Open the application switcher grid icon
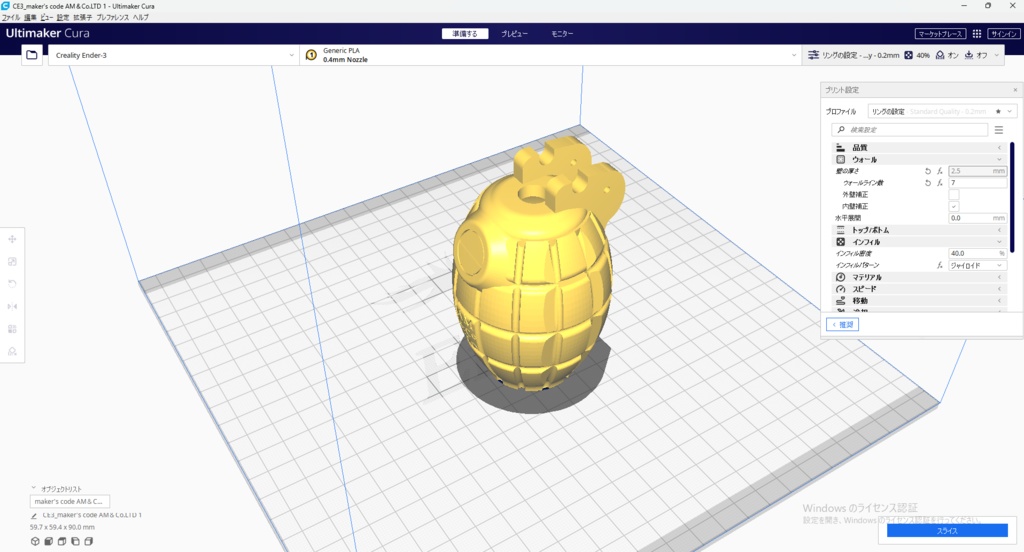 pos(977,33)
